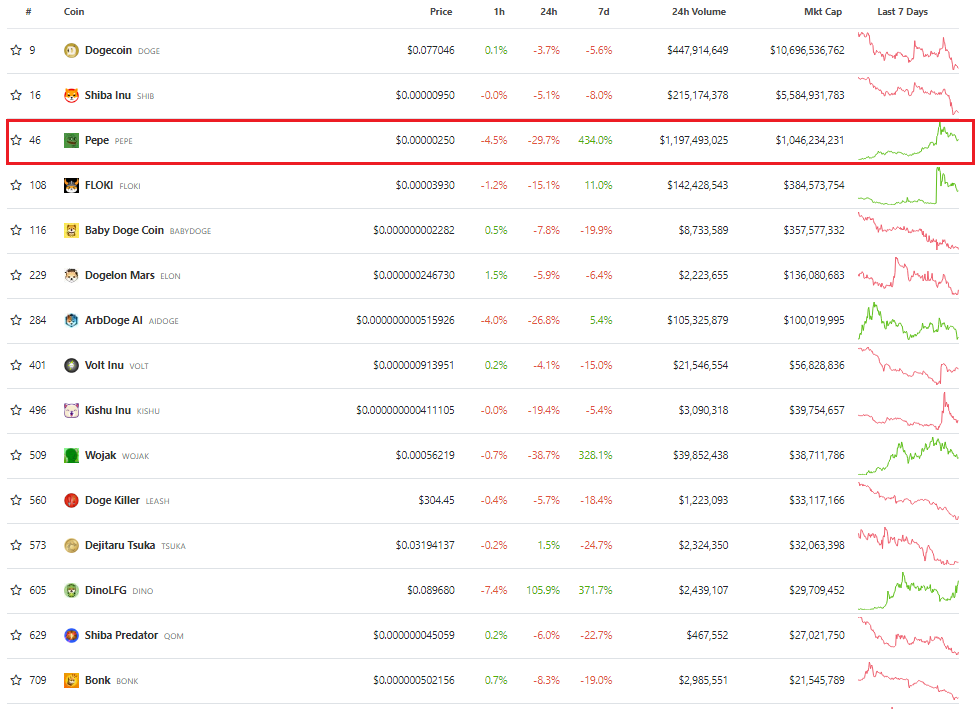The image size is (978, 709).
Task: Click the Volt Inu logo
Action: tap(72, 365)
